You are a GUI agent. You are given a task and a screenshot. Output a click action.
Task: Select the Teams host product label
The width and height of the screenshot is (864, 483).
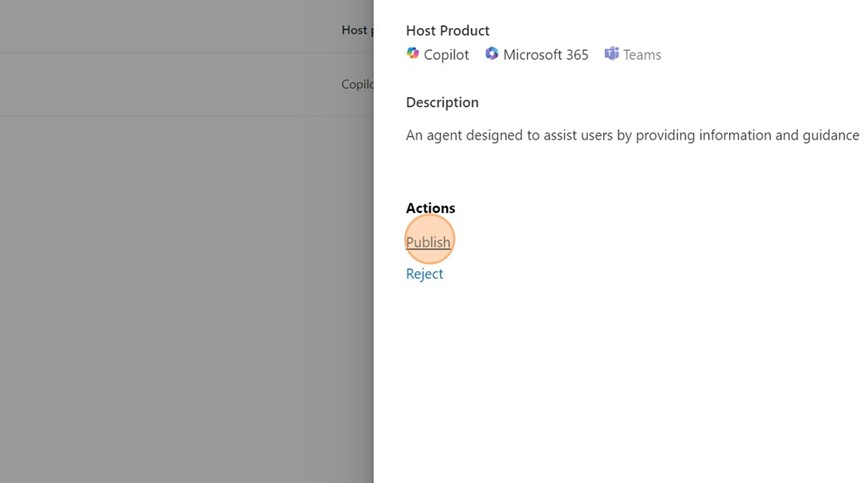coord(642,55)
